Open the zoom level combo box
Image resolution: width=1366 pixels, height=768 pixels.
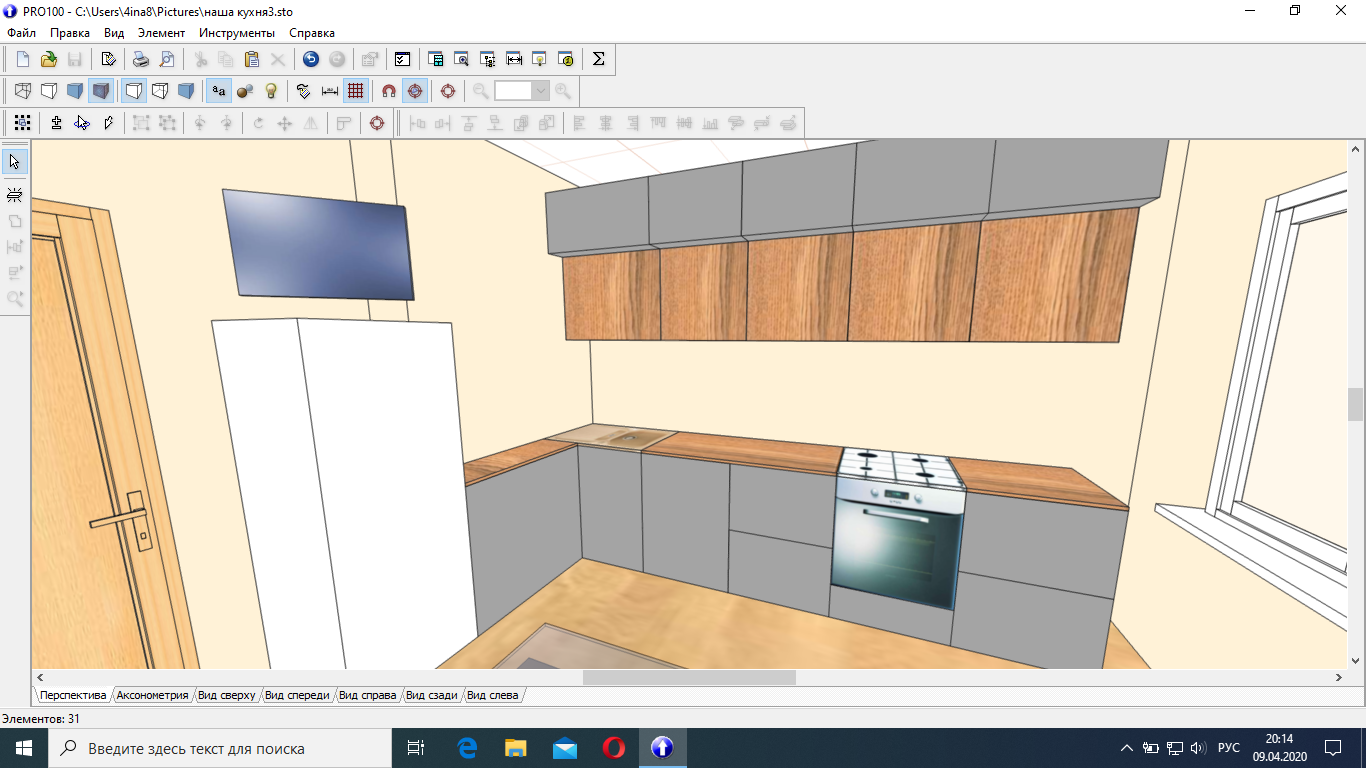tap(522, 91)
